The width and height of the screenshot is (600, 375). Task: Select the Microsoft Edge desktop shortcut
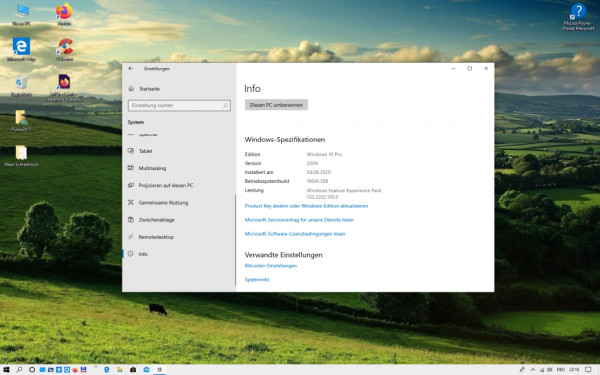click(21, 50)
